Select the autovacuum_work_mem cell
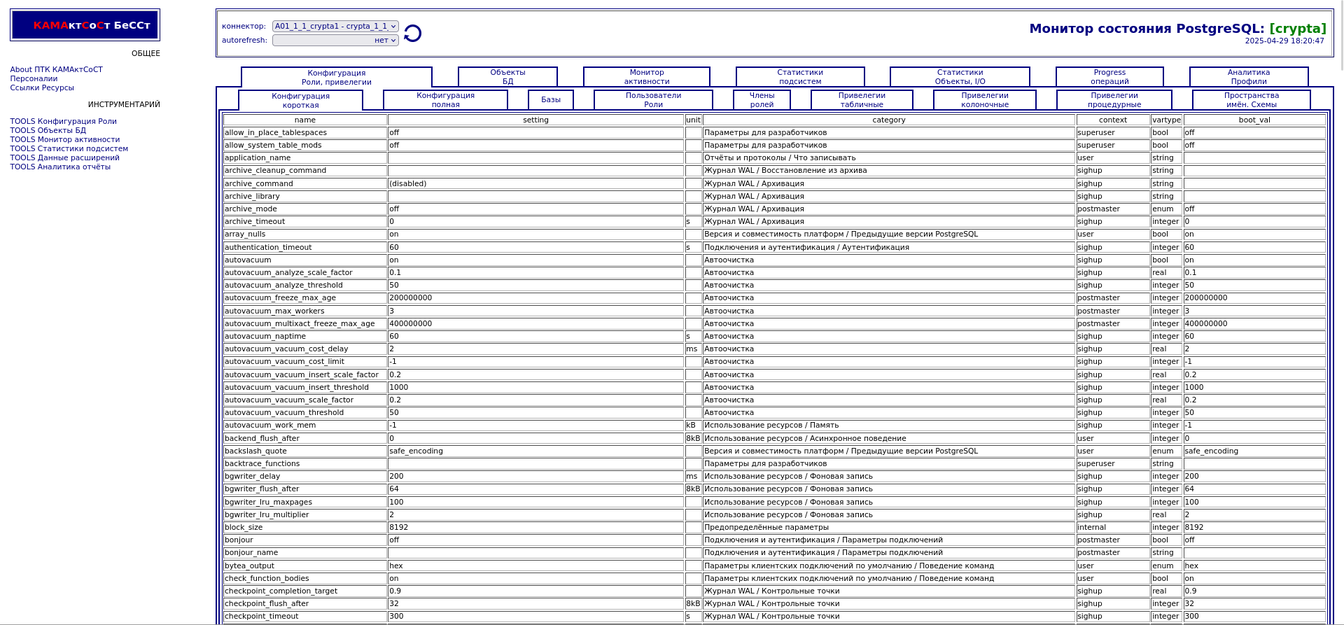This screenshot has height=625, width=1344. point(305,426)
